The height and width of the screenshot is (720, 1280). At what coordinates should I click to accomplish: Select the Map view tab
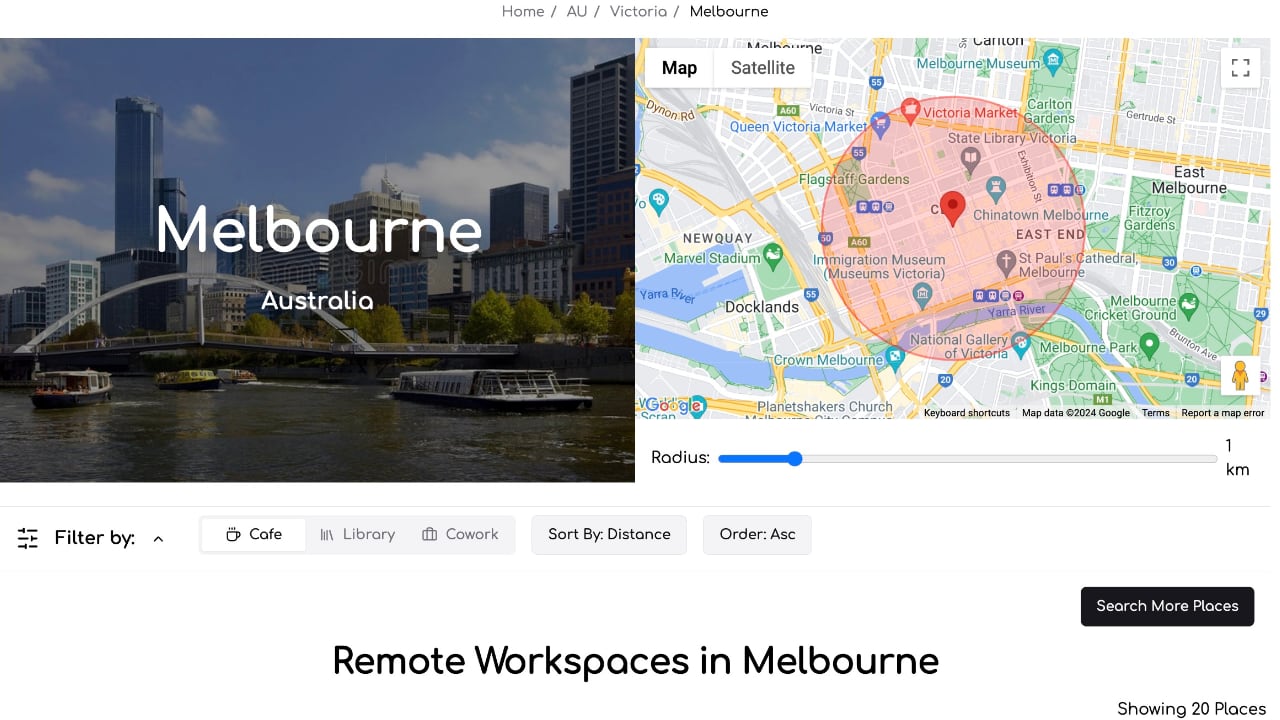point(679,68)
